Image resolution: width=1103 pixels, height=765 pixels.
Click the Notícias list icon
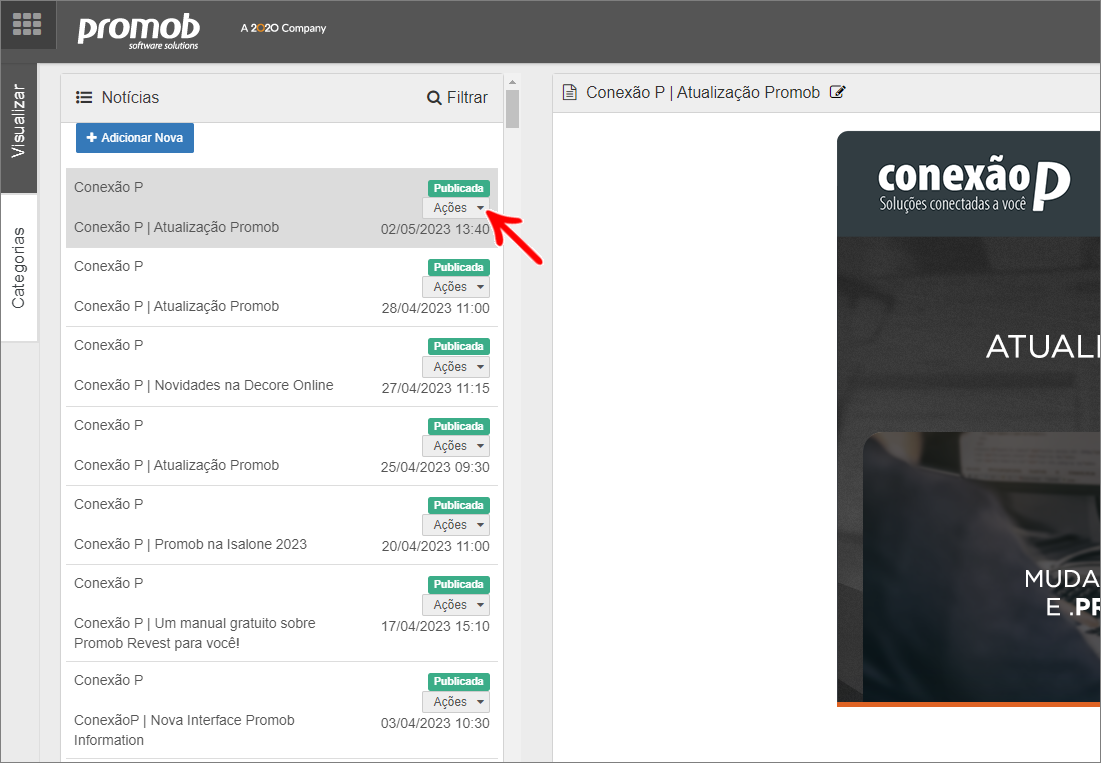pos(84,97)
